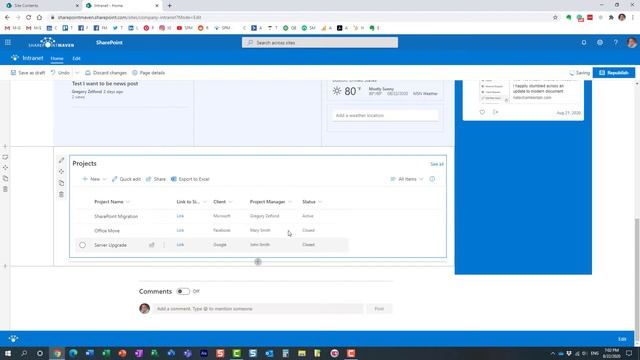Viewport: 640px width, 360px height.
Task: Click the Post comment button
Action: click(379, 309)
